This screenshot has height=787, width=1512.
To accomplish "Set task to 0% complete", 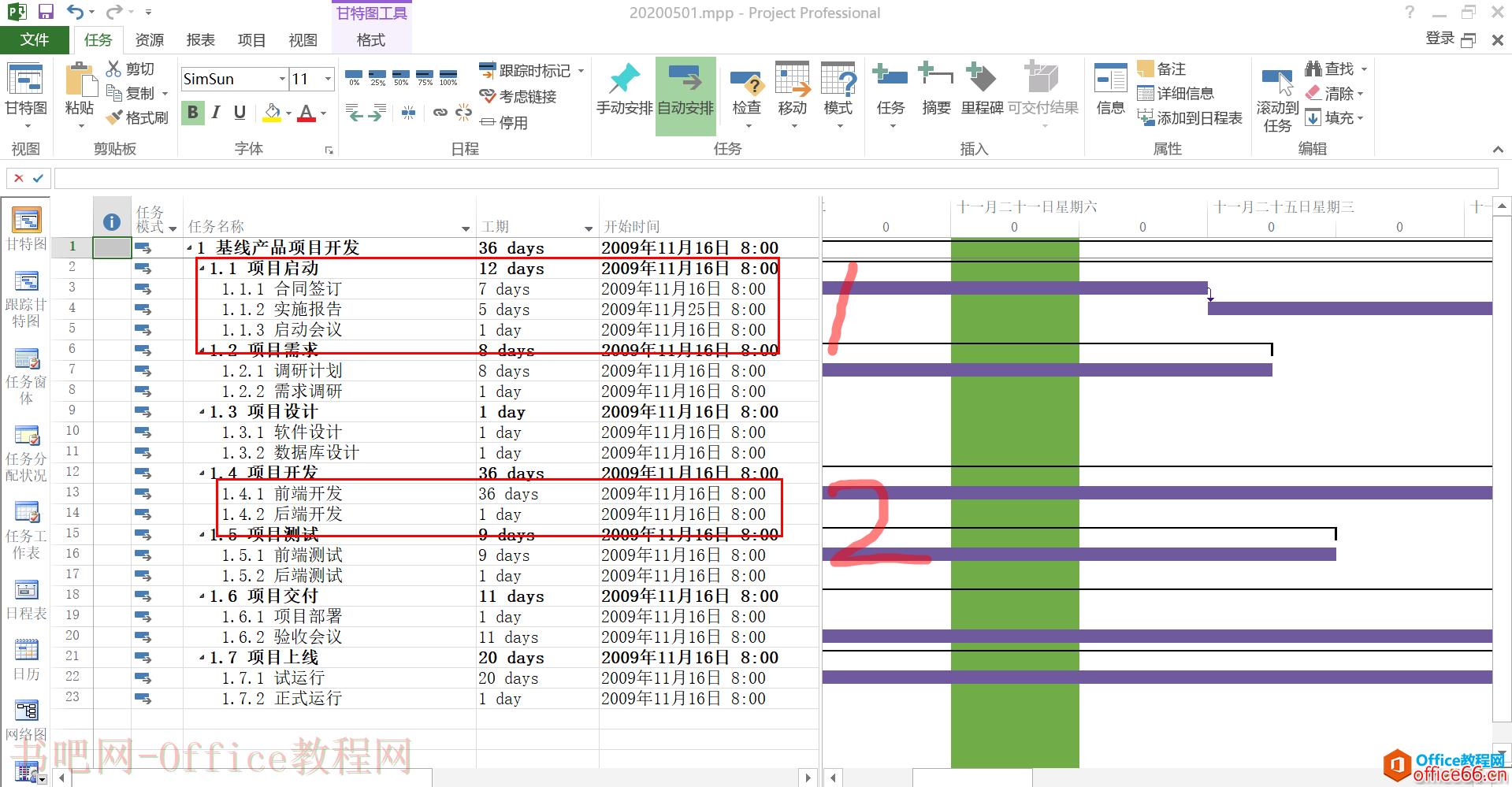I will [x=355, y=77].
